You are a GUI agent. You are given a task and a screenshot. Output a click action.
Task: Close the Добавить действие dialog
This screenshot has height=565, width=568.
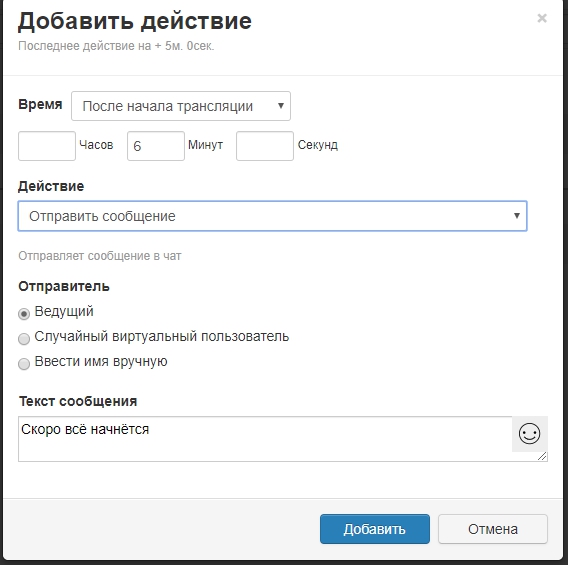point(542,18)
